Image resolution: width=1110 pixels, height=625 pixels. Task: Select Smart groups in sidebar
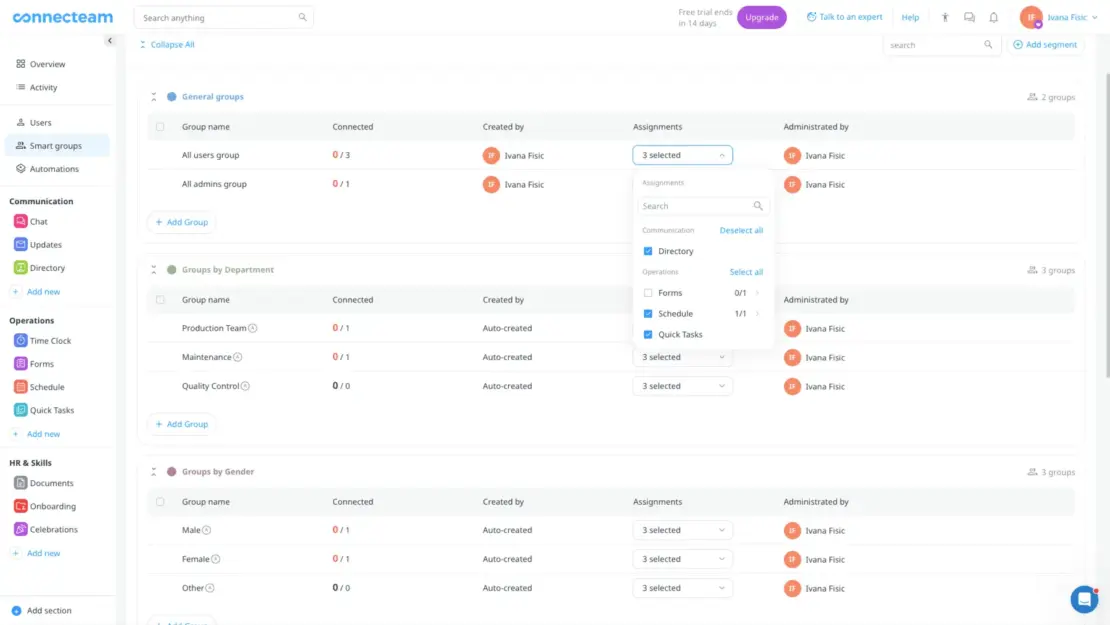click(x=57, y=146)
